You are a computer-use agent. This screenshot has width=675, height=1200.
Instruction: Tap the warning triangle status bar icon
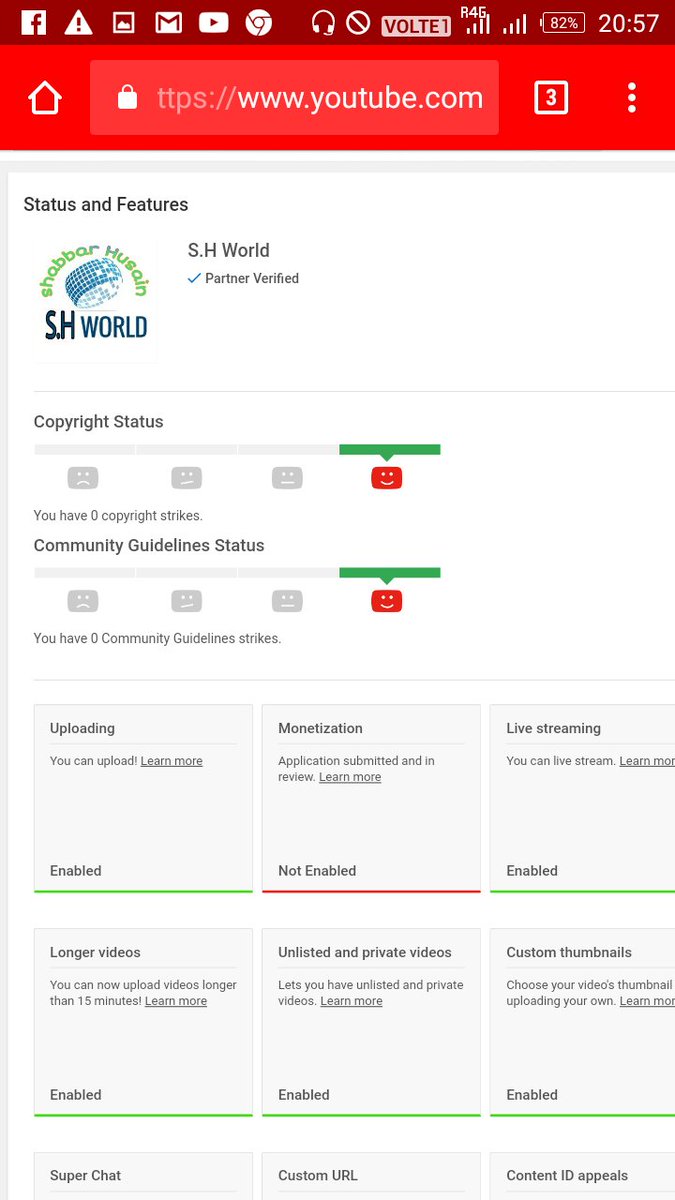[x=78, y=22]
